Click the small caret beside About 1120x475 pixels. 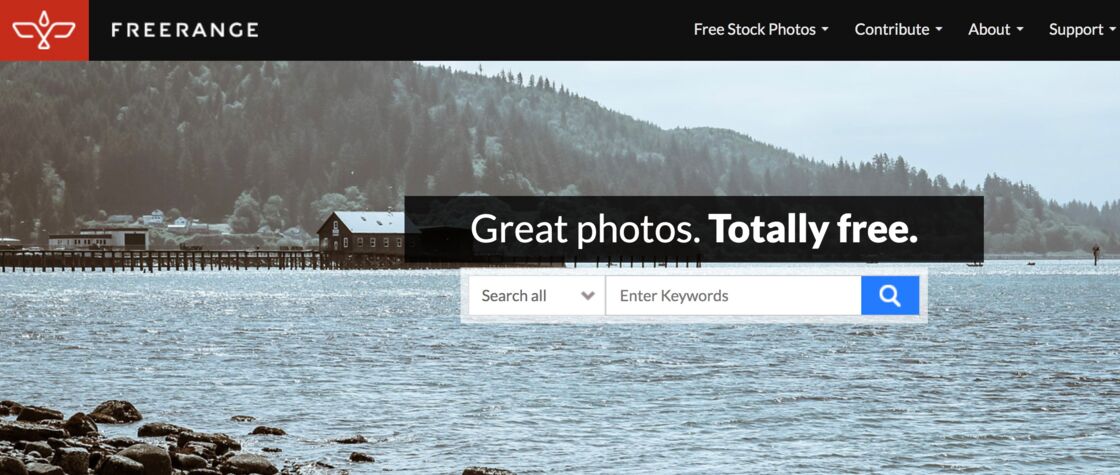point(1020,29)
